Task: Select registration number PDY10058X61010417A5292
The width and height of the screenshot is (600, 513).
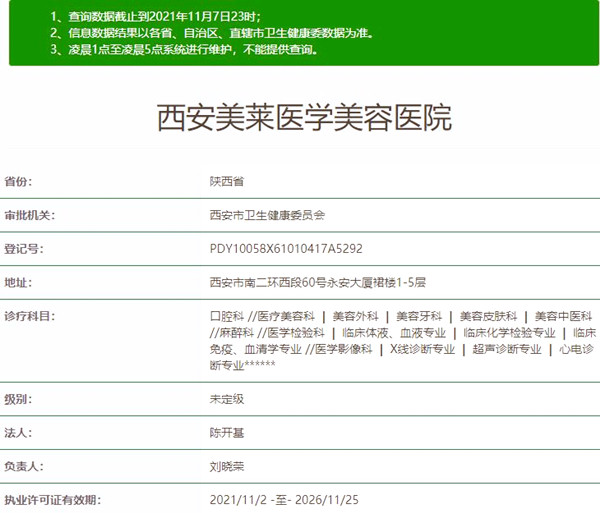Action: point(286,249)
